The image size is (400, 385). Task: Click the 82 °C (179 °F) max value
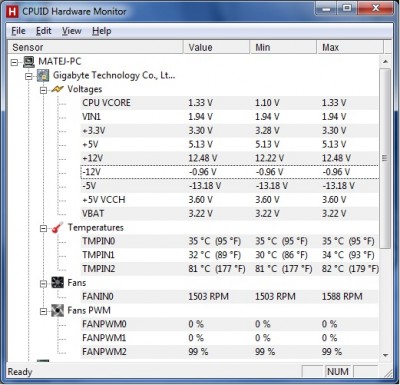point(350,269)
